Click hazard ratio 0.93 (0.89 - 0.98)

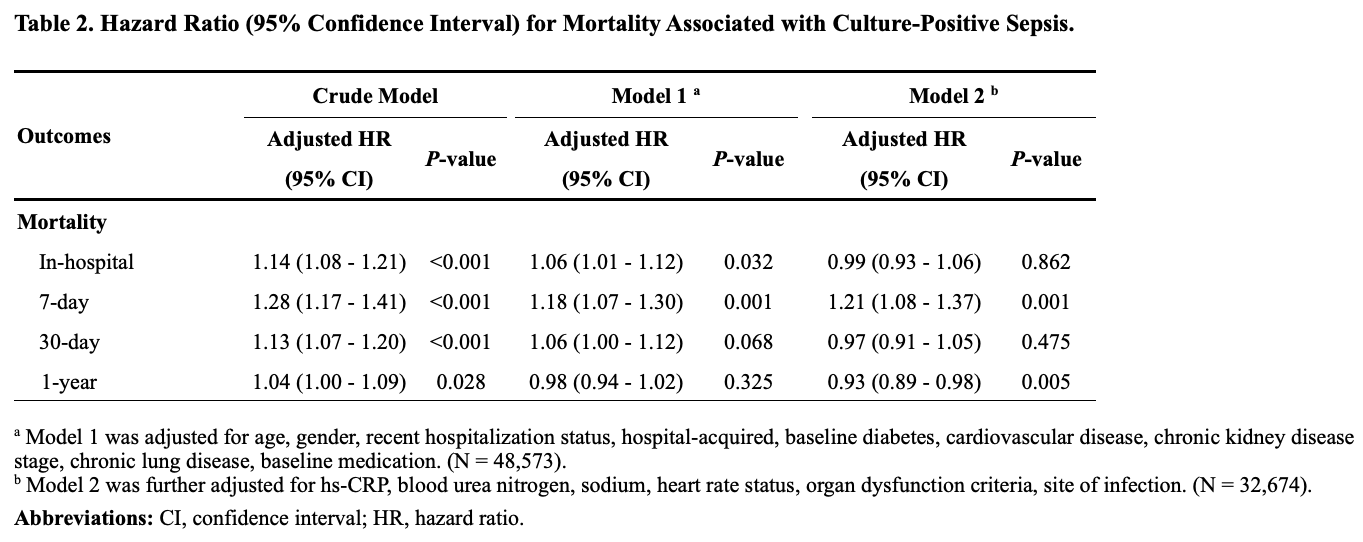(904, 382)
